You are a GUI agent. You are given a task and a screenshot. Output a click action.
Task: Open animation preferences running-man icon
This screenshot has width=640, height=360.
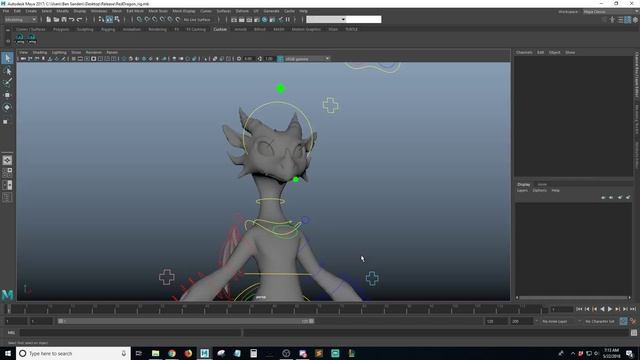(633, 321)
